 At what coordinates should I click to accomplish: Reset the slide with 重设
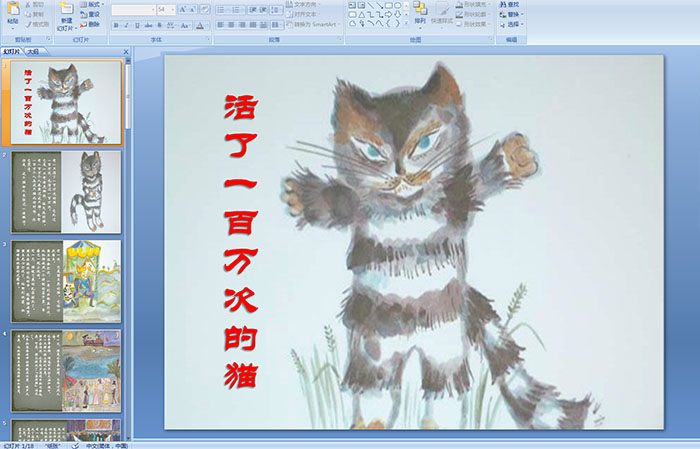point(90,15)
